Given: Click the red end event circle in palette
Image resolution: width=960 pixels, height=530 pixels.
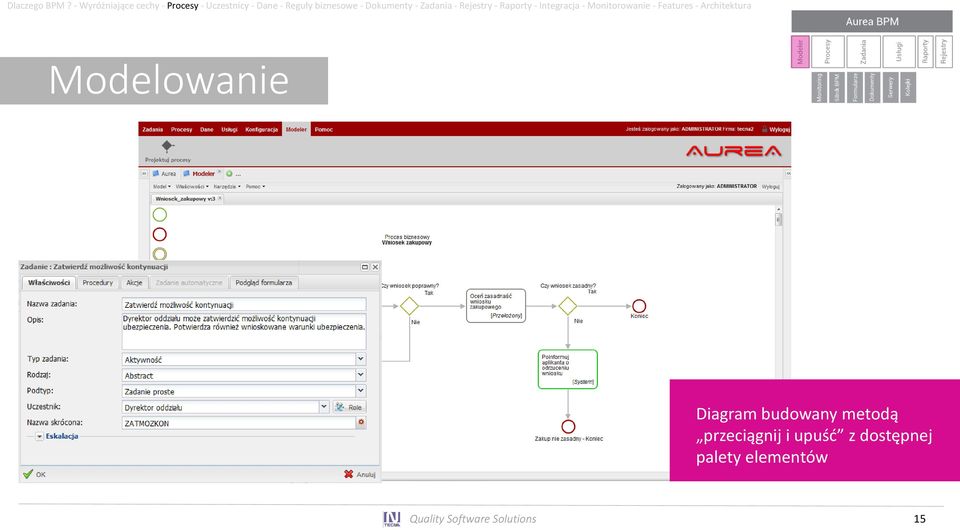Looking at the screenshot, I should (x=160, y=234).
